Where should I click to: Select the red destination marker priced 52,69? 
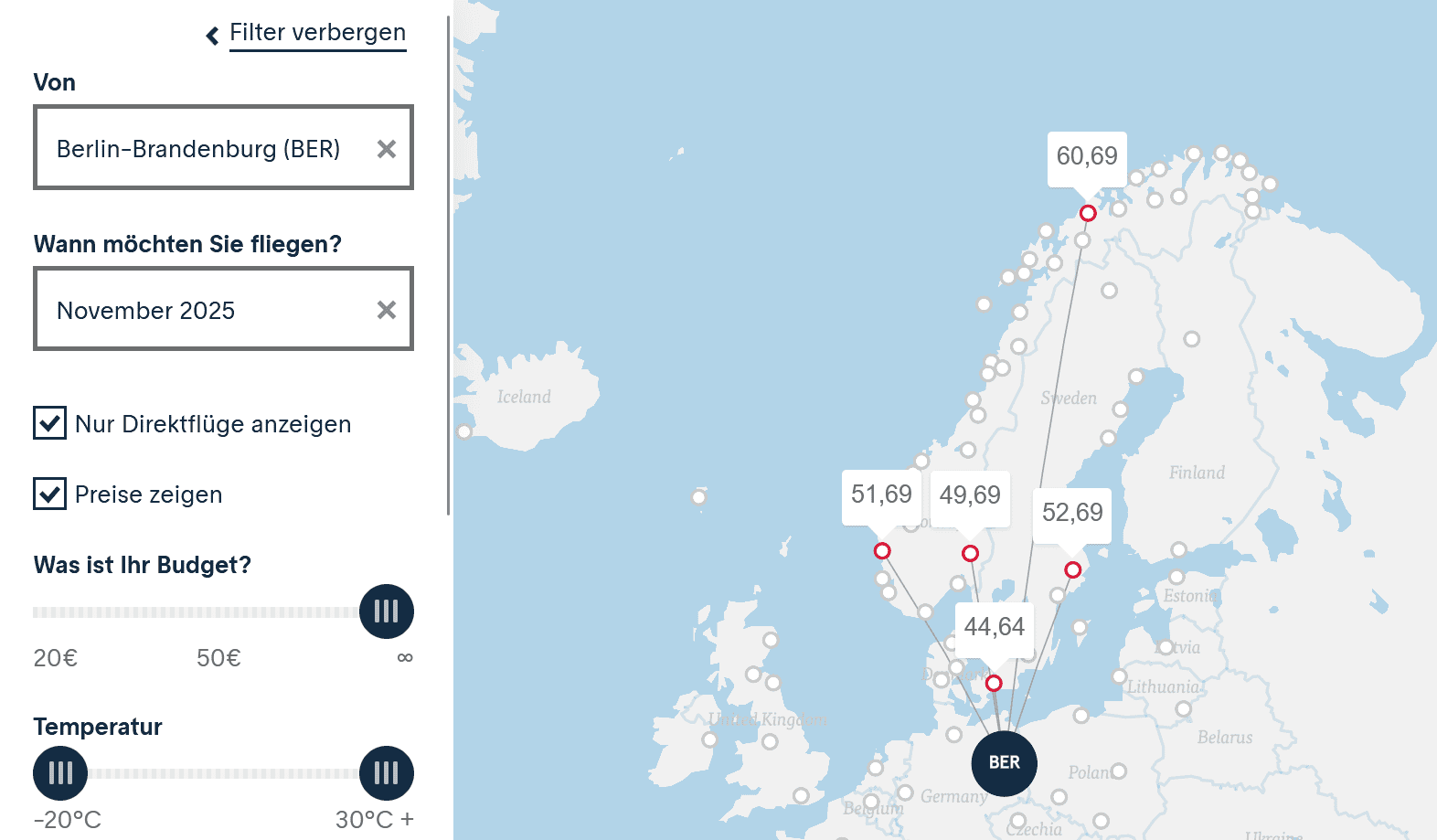(x=1073, y=570)
